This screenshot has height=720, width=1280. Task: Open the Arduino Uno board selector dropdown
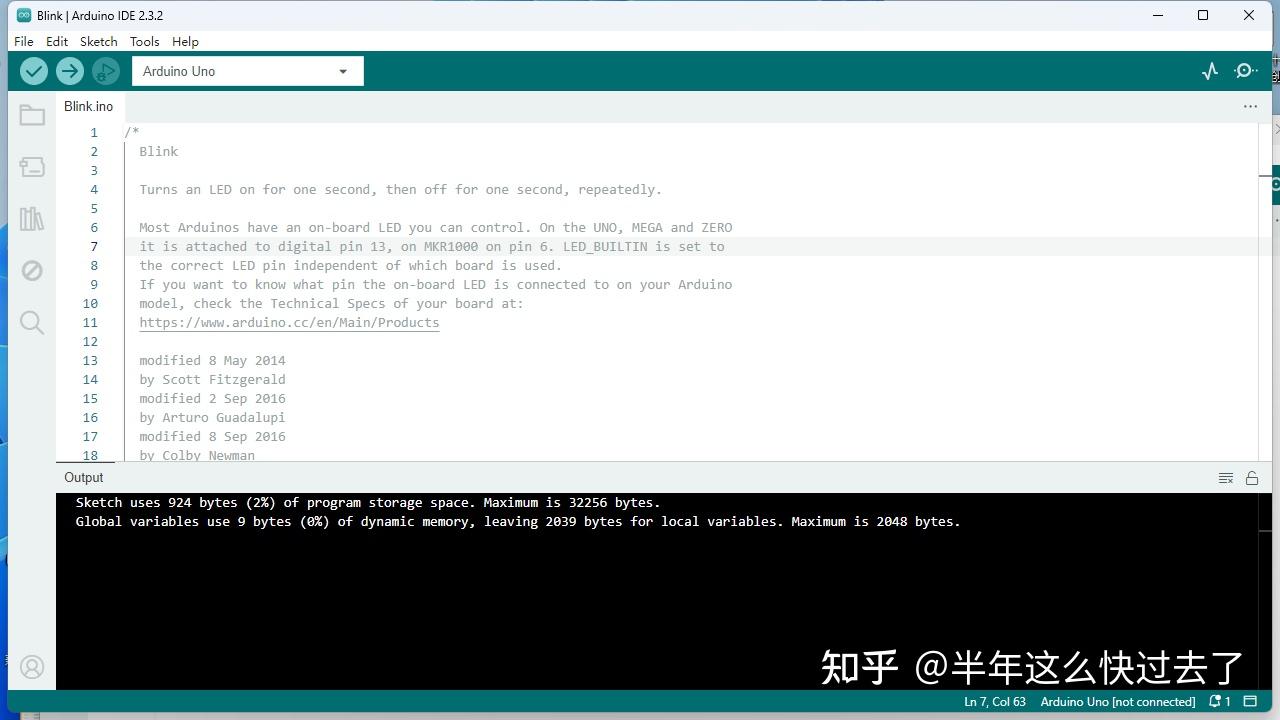[x=246, y=71]
